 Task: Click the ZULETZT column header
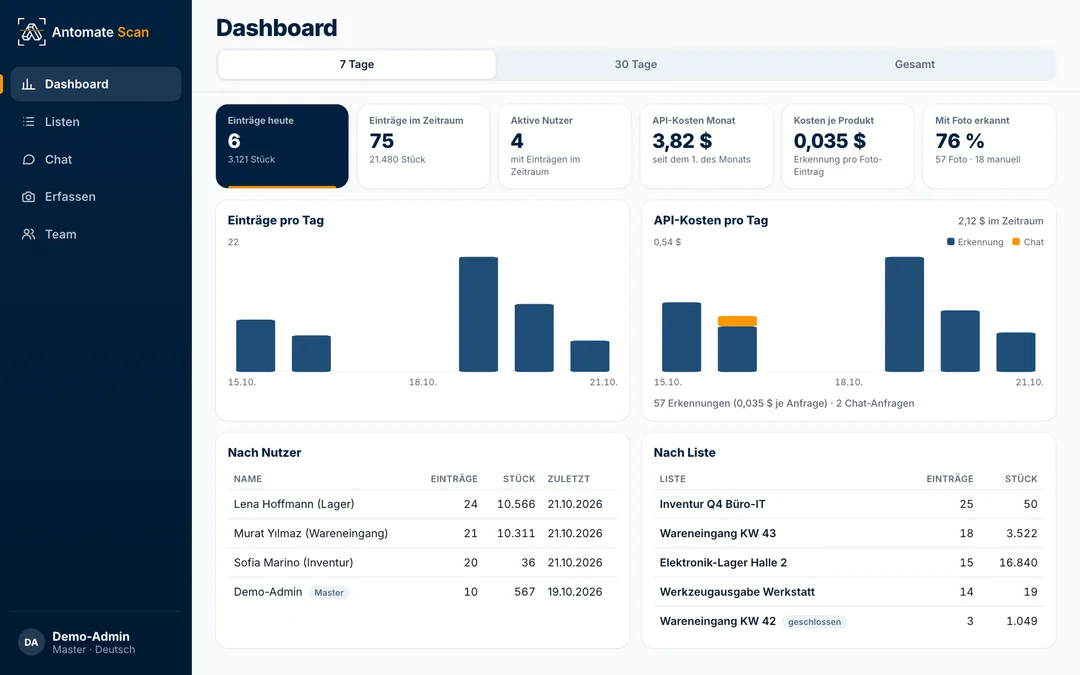pyautogui.click(x=569, y=479)
